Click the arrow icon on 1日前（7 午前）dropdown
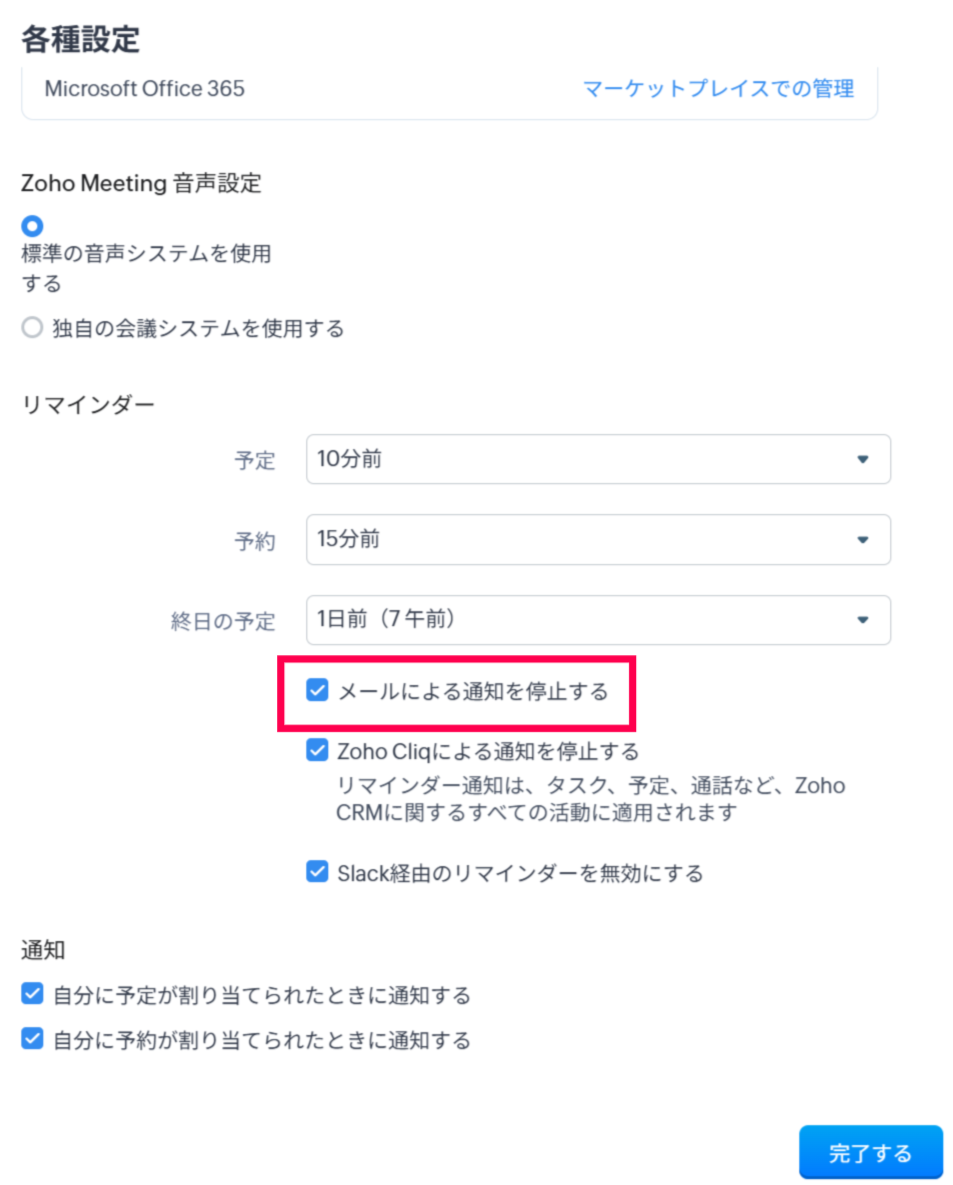The width and height of the screenshot is (953, 1185). 863,620
